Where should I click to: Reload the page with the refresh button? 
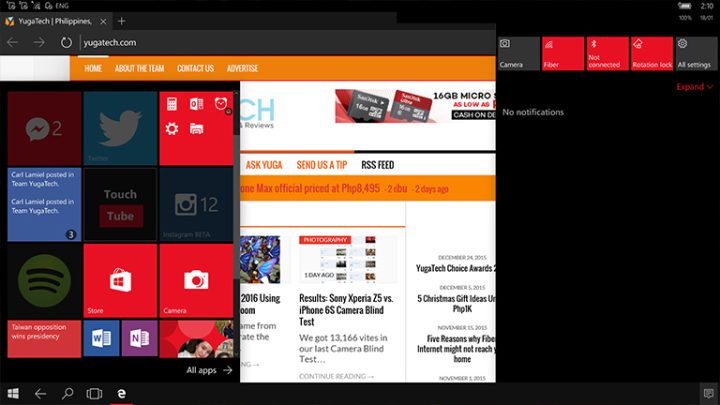[66, 42]
